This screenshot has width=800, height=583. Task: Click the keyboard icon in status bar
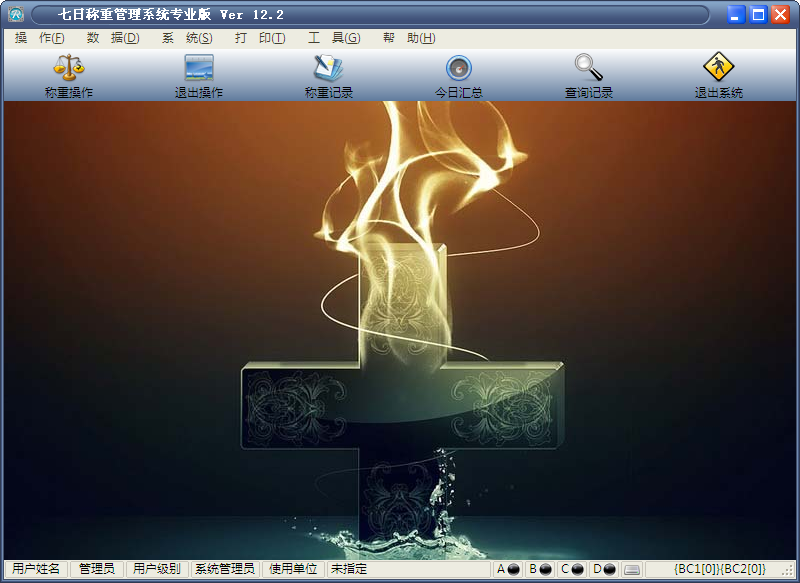click(x=632, y=569)
